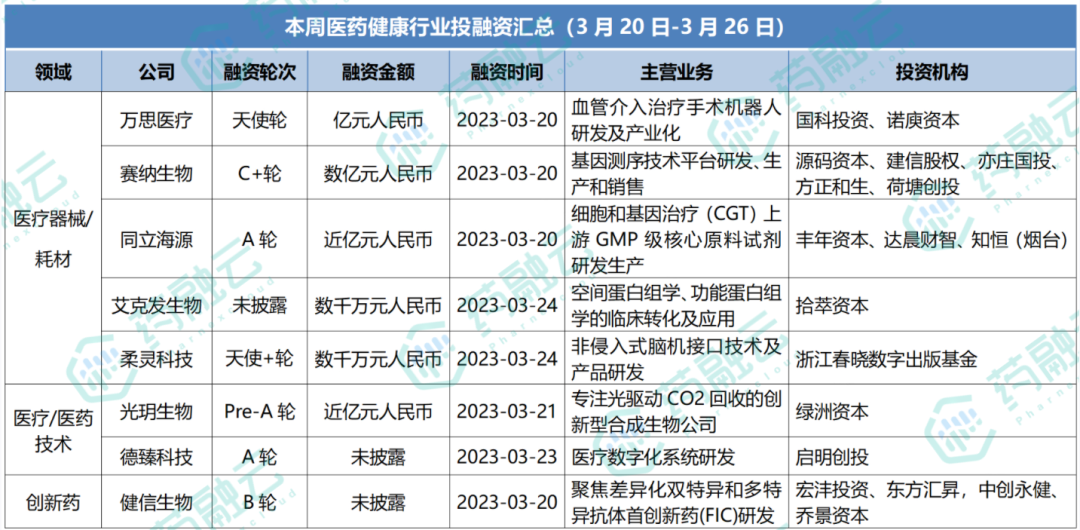The image size is (1080, 530).
Task: Click investors 丰年资本、达晨财智、知恒
Action: pyautogui.click(x=932, y=239)
